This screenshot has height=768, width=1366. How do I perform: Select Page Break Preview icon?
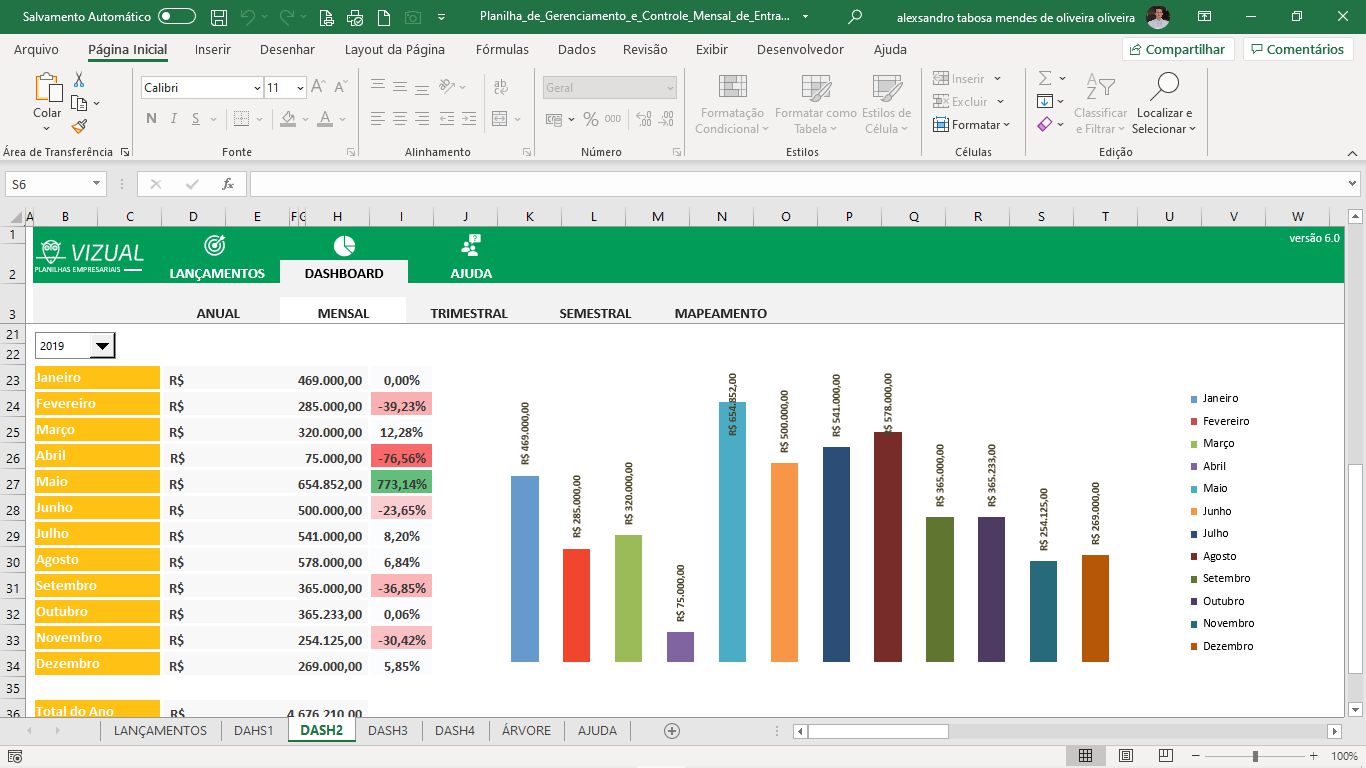pos(1167,756)
